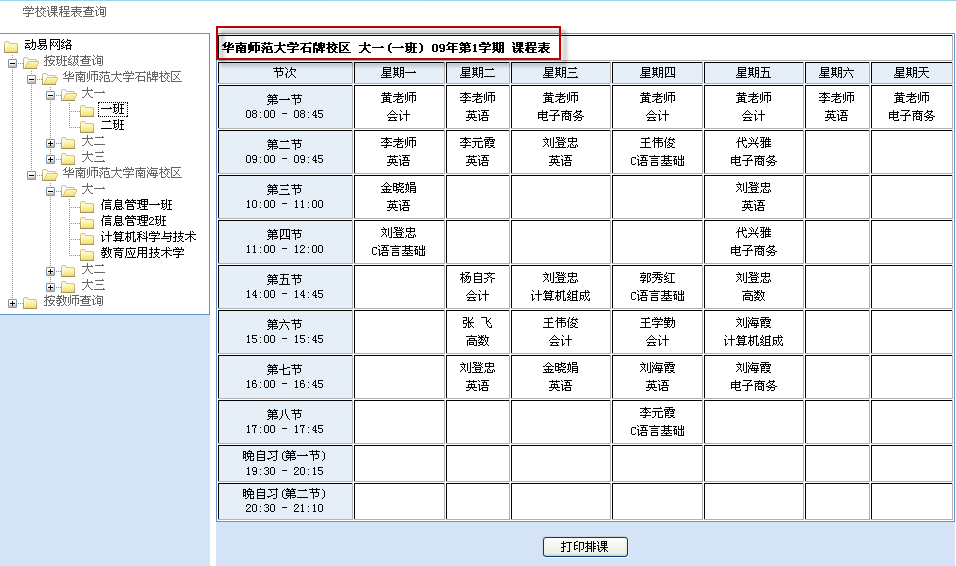Click the 动易网络 root folder icon
The height and width of the screenshot is (566, 956).
11,46
